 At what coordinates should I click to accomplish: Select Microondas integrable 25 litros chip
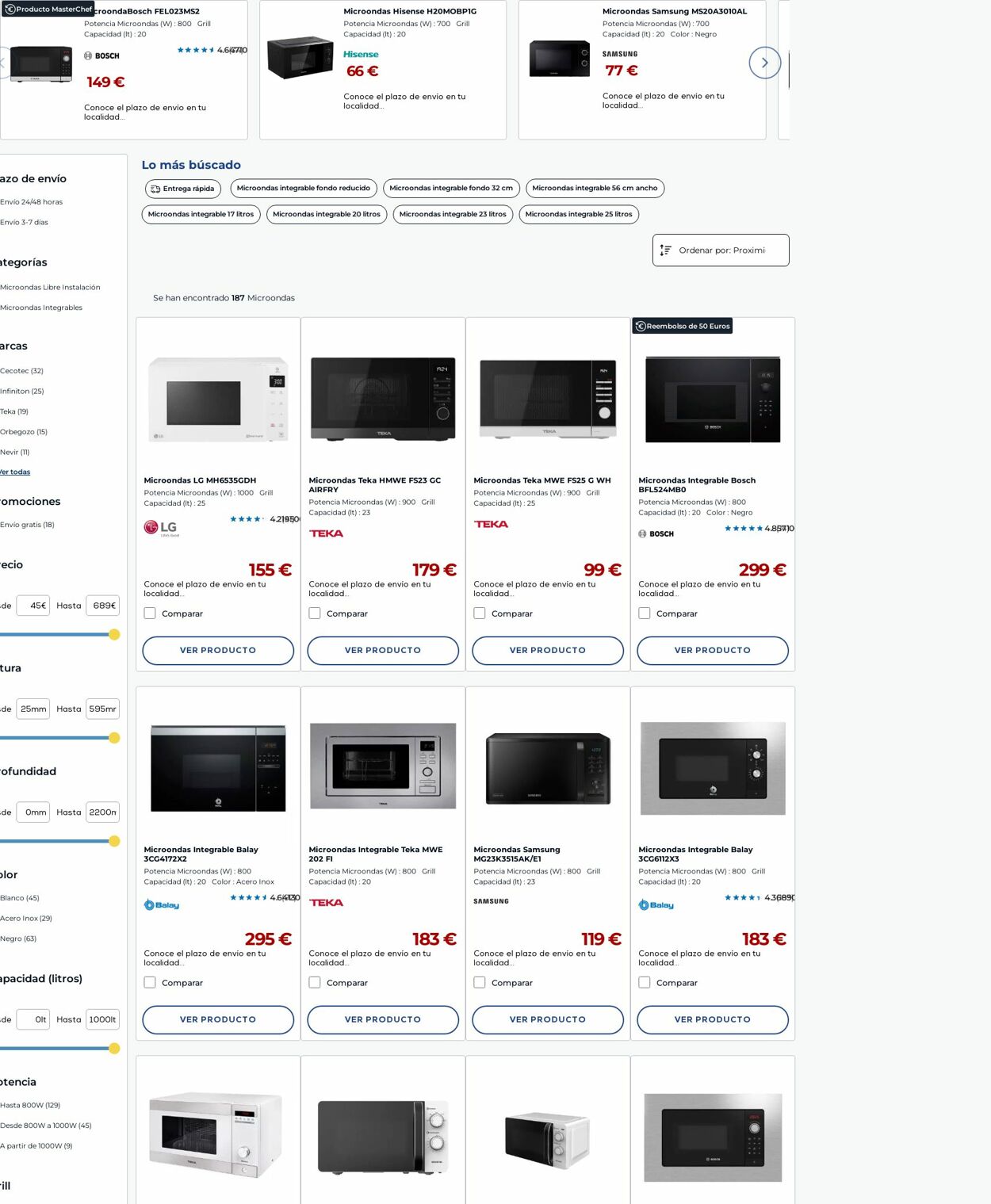tap(579, 215)
